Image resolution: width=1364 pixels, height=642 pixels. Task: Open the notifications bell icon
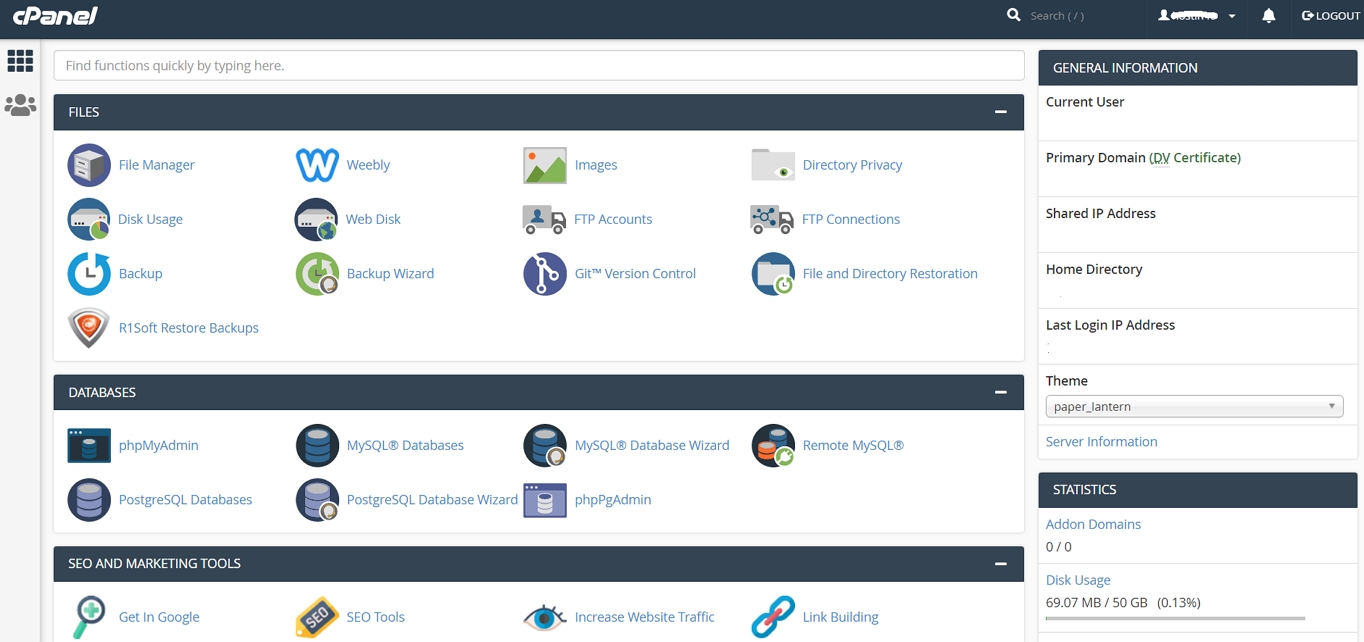[1268, 16]
